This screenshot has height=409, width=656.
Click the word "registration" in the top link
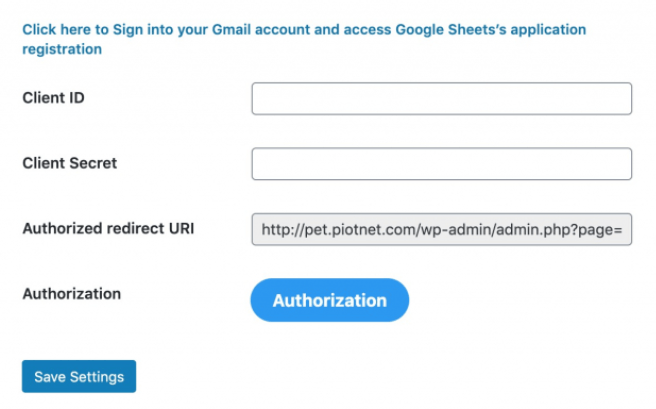coord(62,49)
